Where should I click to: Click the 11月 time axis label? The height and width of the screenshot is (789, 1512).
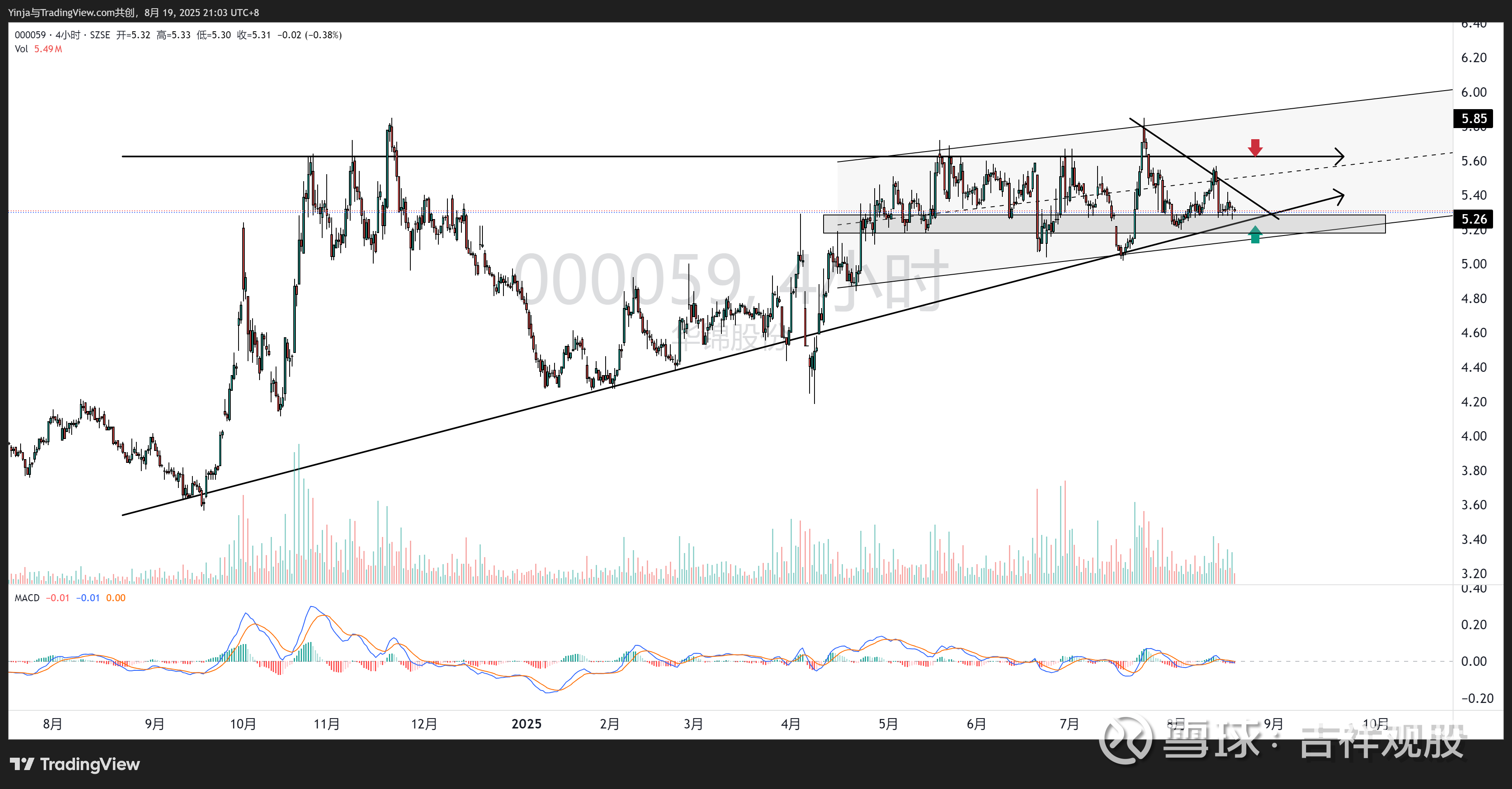(x=326, y=724)
